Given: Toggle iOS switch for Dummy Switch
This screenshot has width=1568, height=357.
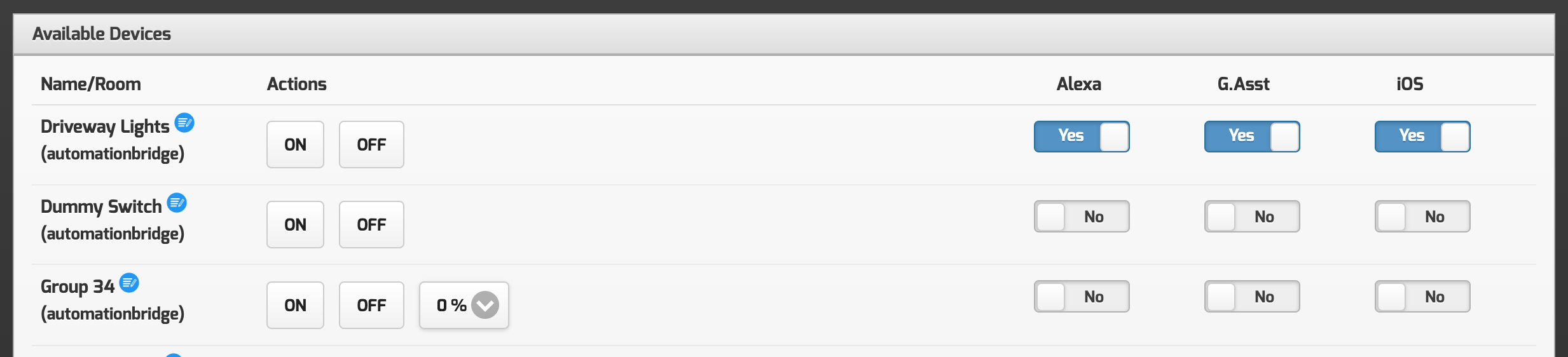Looking at the screenshot, I should tap(1422, 217).
